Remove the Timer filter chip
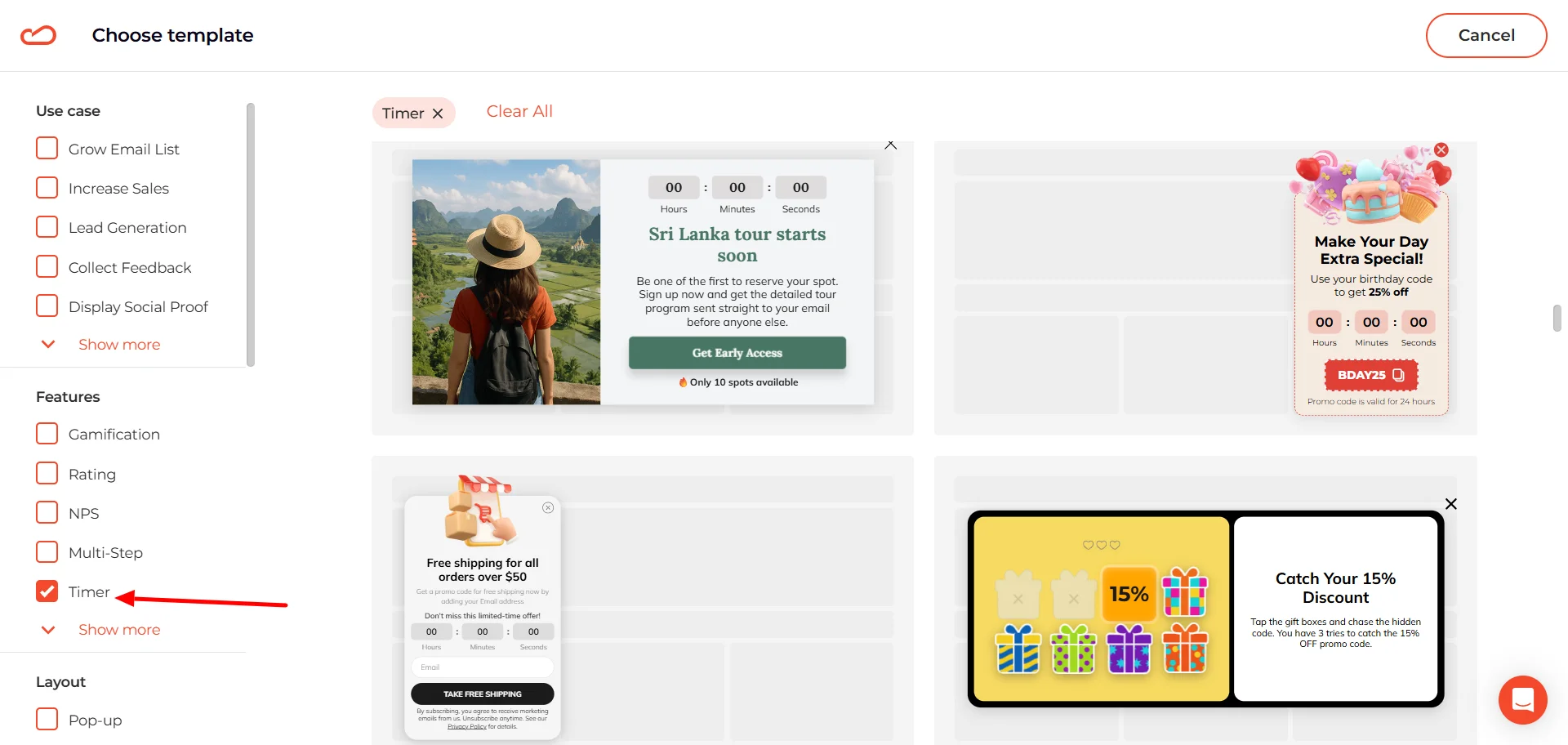Viewport: 1568px width, 745px height. [x=438, y=113]
